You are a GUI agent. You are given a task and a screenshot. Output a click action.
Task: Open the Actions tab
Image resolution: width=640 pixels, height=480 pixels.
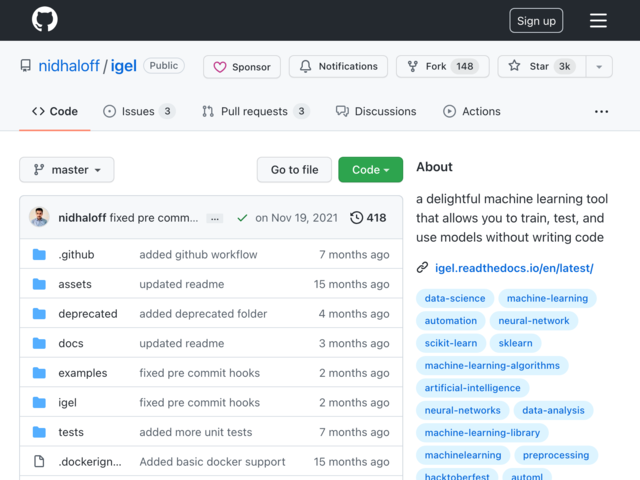coord(472,111)
